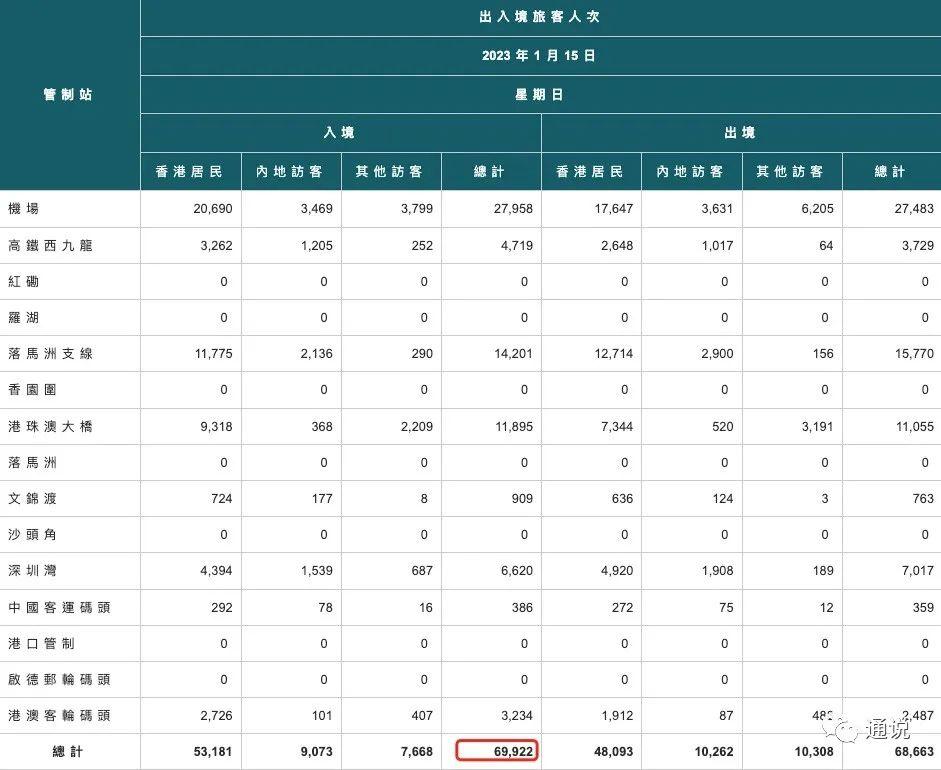The height and width of the screenshot is (770, 941).
Task: Click the 出入境旅客人次 title header
Action: click(540, 17)
